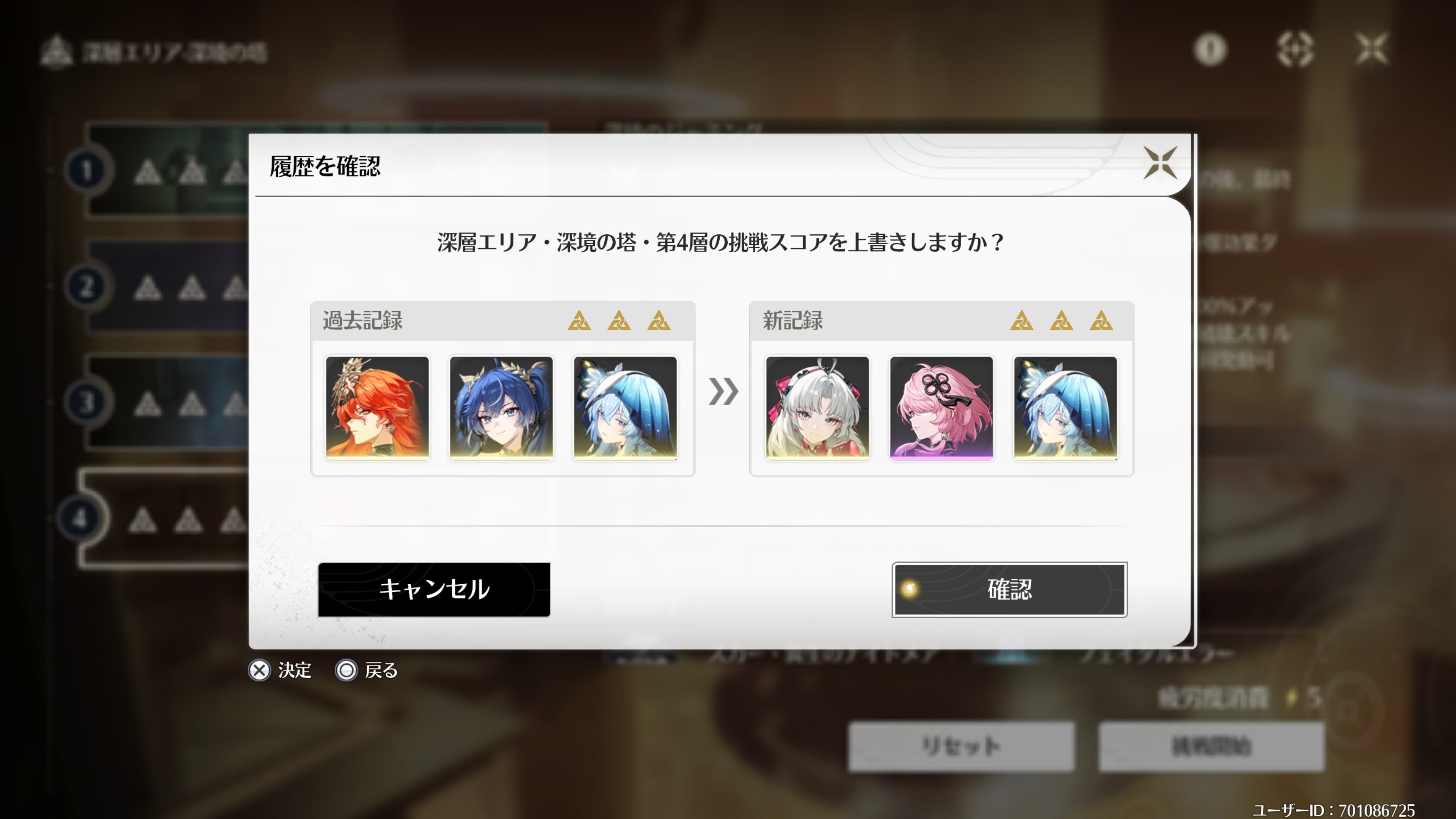Select the light-blue-haired character in 過去記録
Screen dimensions: 1456x819
pyautogui.click(x=625, y=408)
